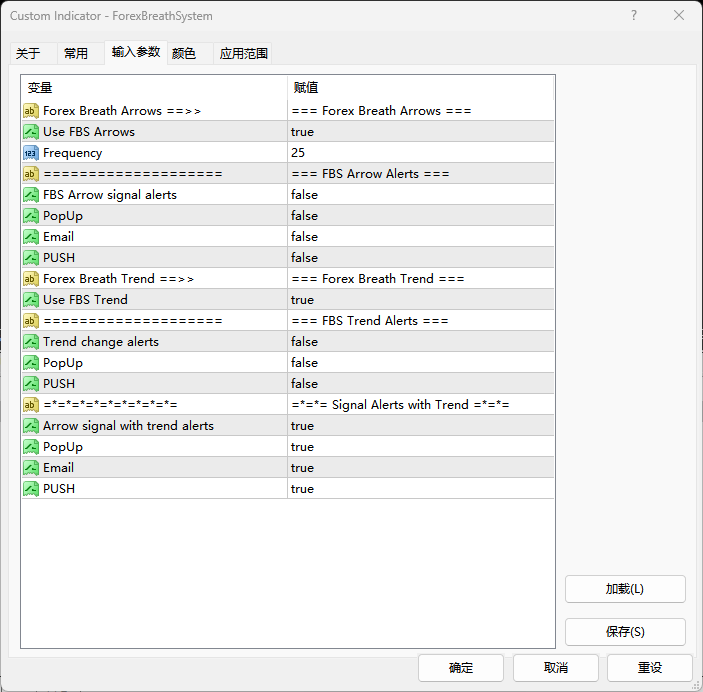Viewport: 703px width, 692px height.
Task: Select the true value of the bottom Email row
Action: coord(421,468)
